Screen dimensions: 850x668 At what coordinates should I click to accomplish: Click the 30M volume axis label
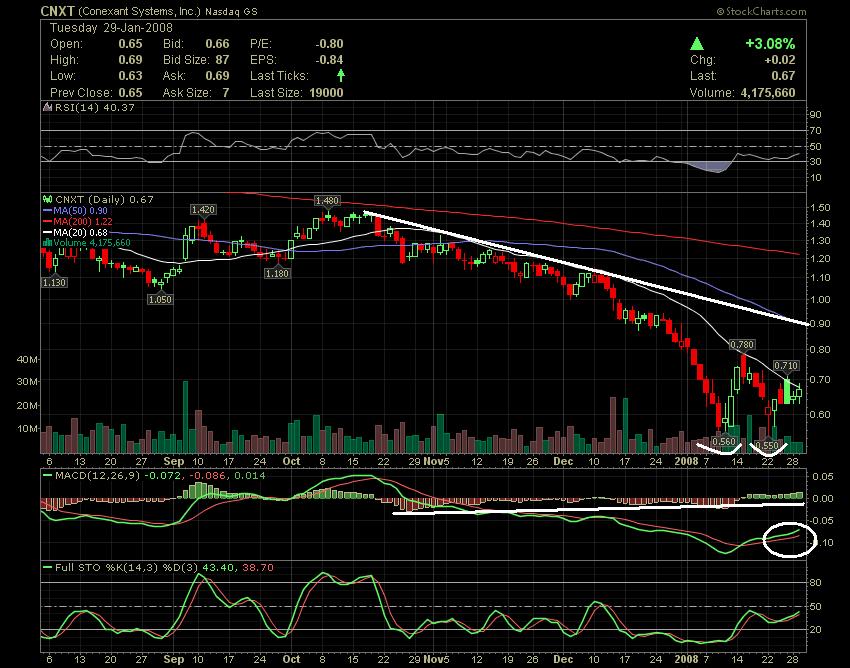28,382
